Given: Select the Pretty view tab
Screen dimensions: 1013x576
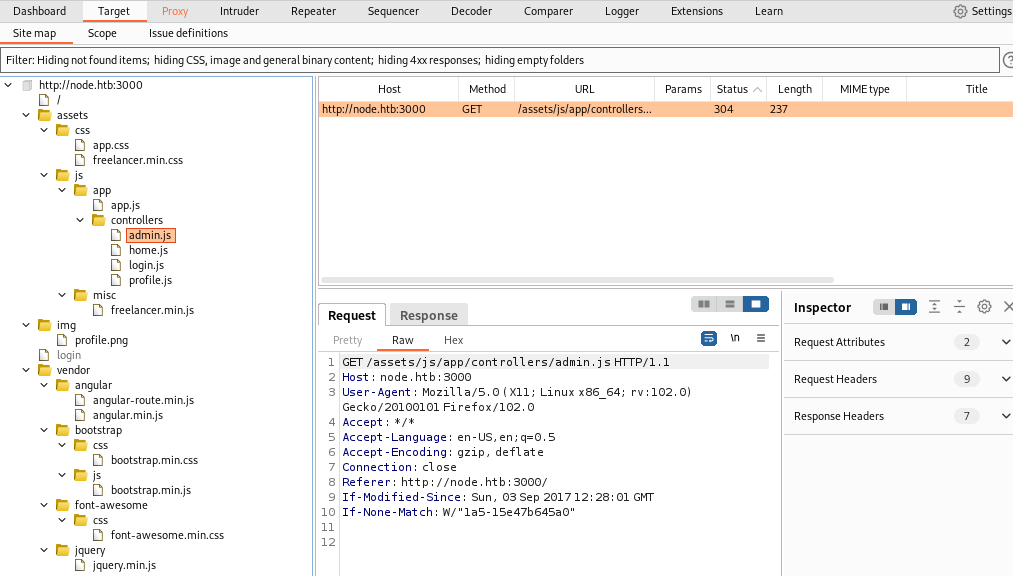Looking at the screenshot, I should click(348, 340).
